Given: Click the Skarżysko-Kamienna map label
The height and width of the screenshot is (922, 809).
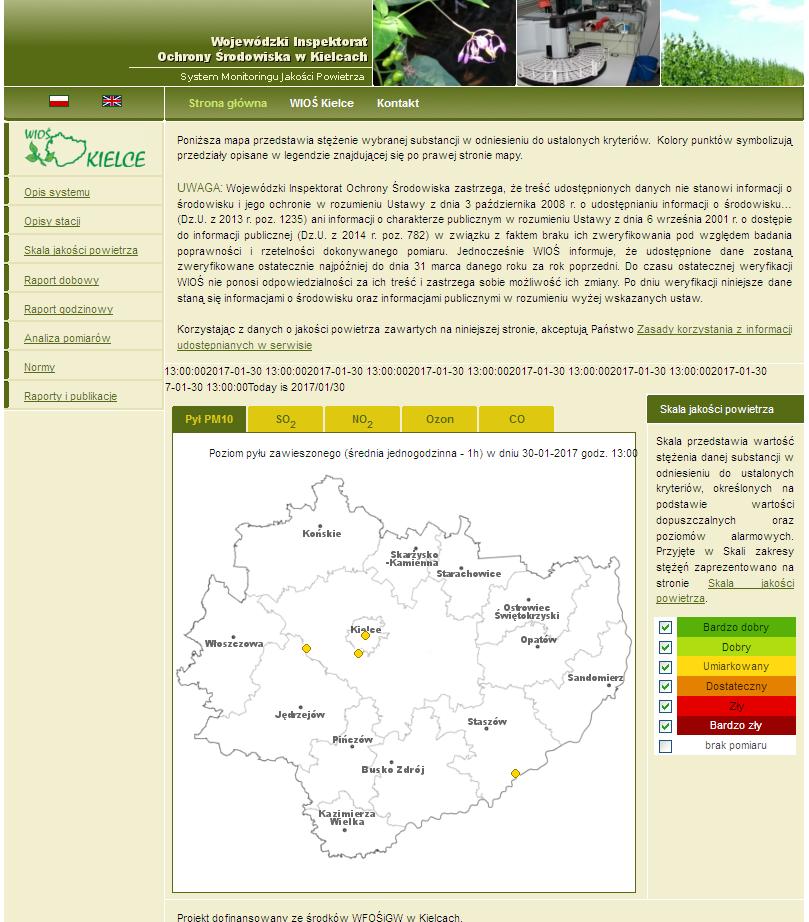Looking at the screenshot, I should click(413, 559).
